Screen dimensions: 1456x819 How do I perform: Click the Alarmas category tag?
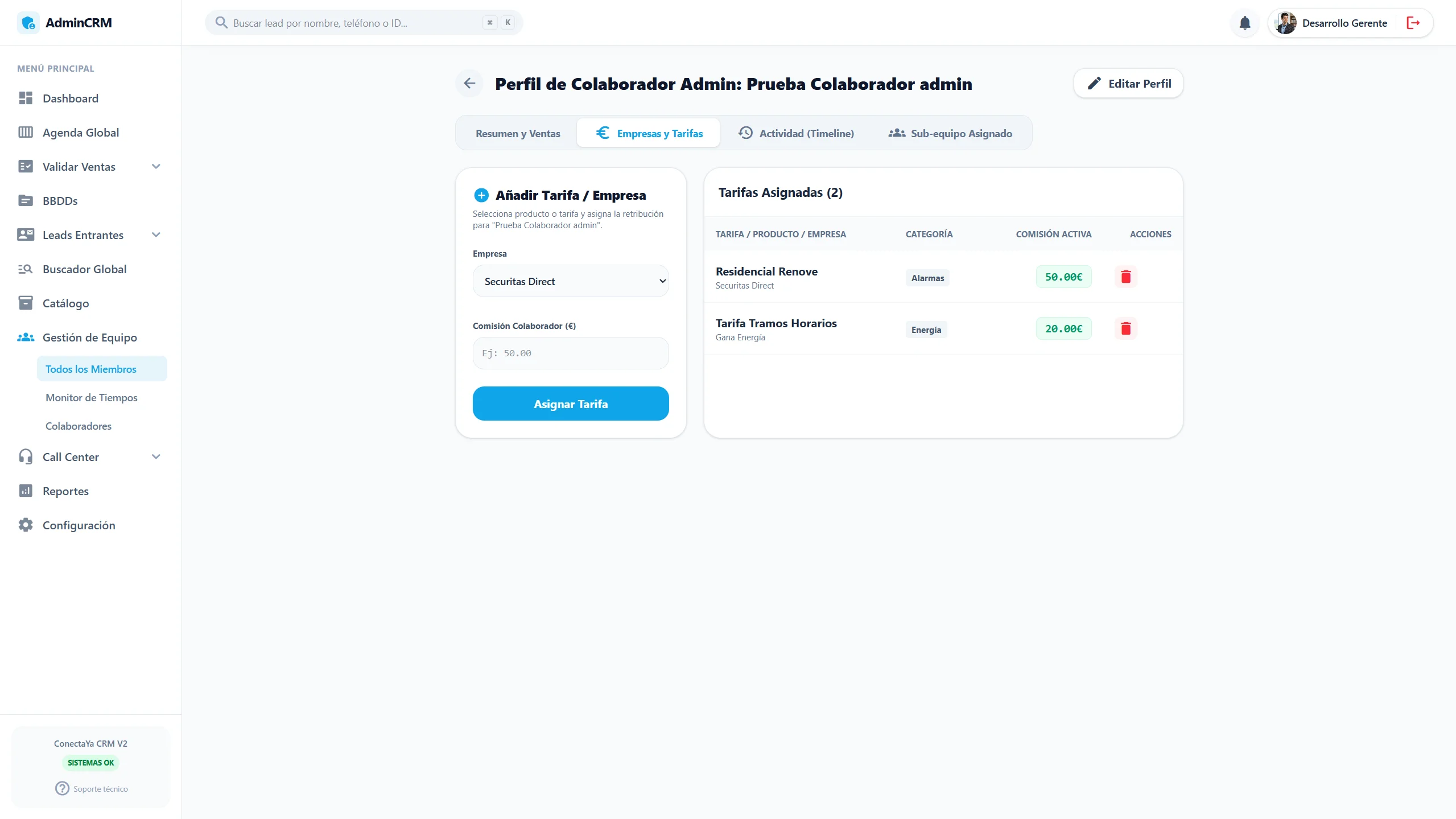927,278
